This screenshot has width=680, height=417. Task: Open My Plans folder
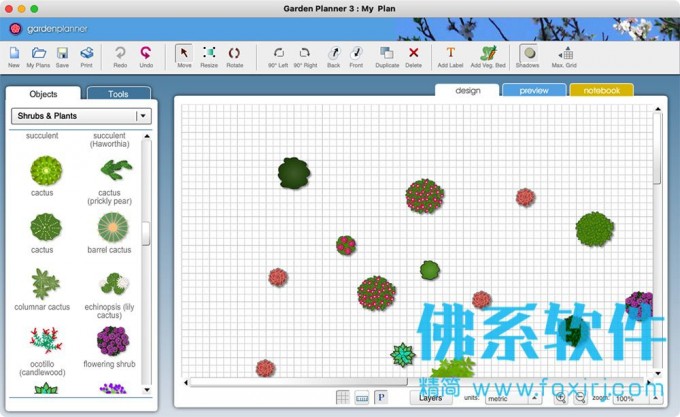[38, 55]
